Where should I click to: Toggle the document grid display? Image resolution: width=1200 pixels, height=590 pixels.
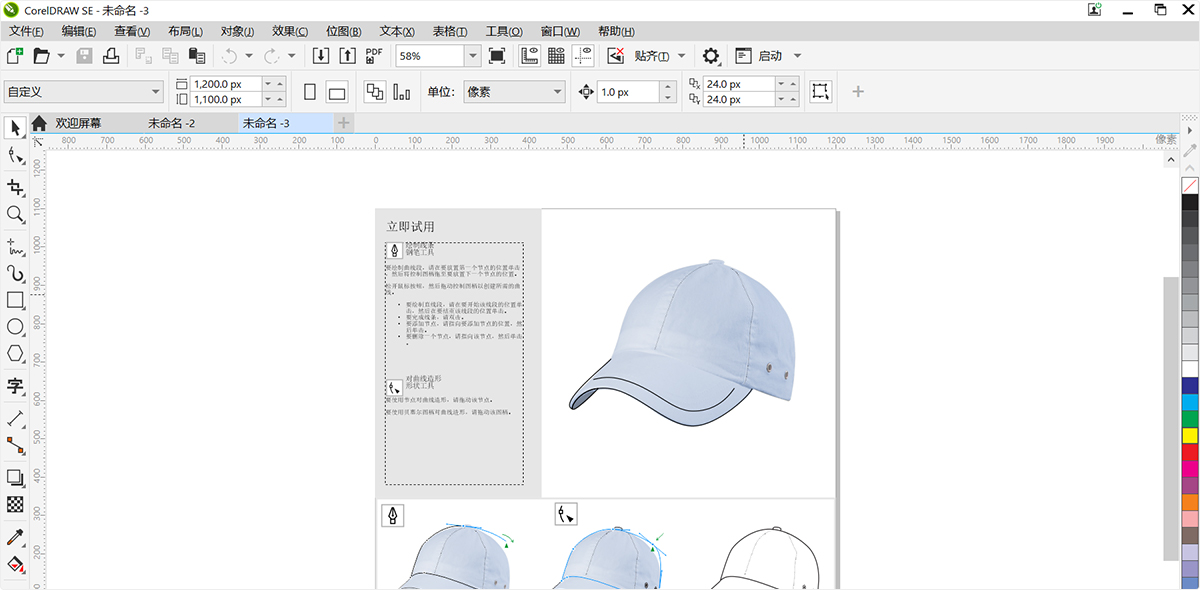[x=555, y=56]
